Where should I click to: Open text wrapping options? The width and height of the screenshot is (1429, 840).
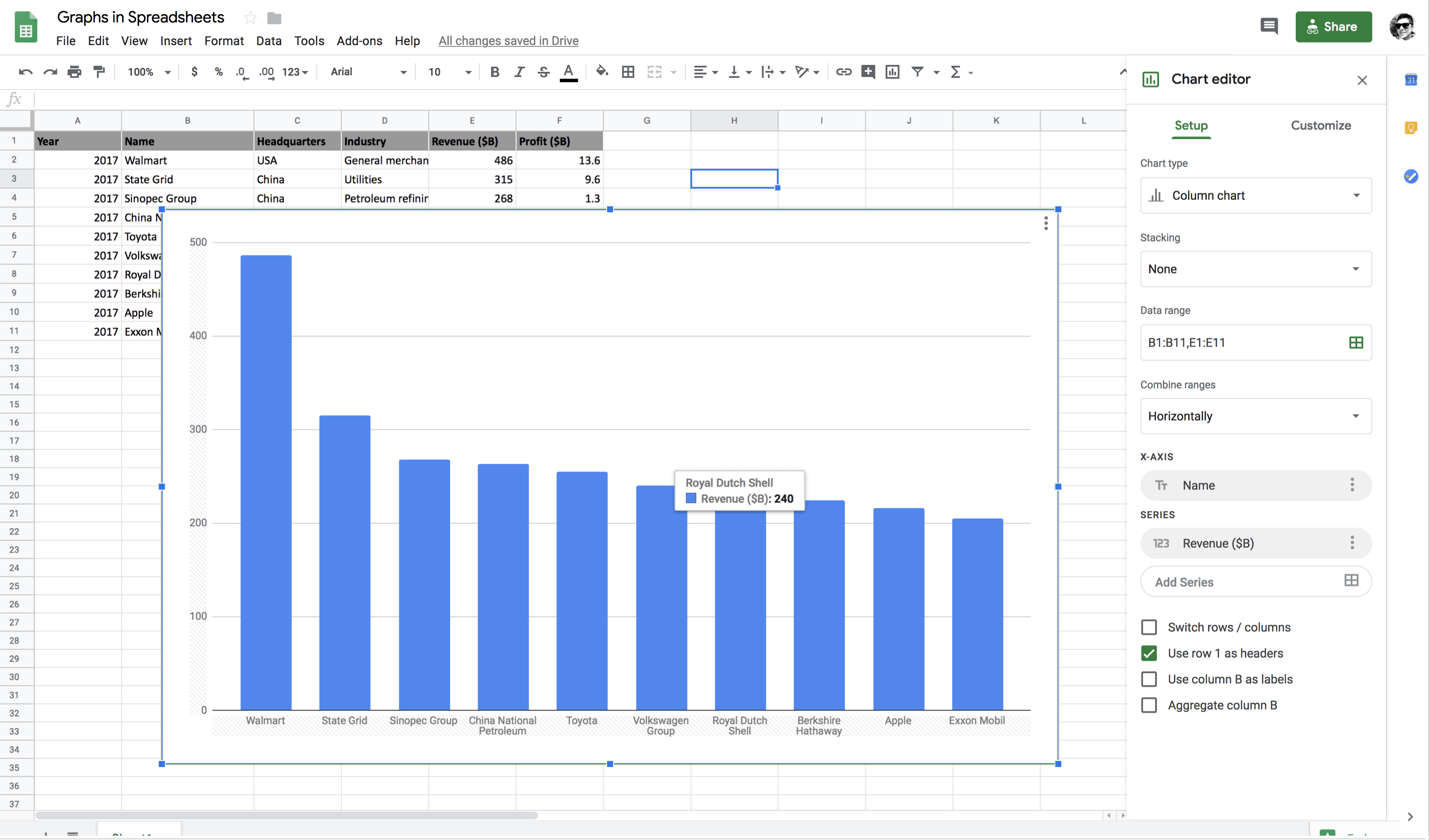click(773, 72)
